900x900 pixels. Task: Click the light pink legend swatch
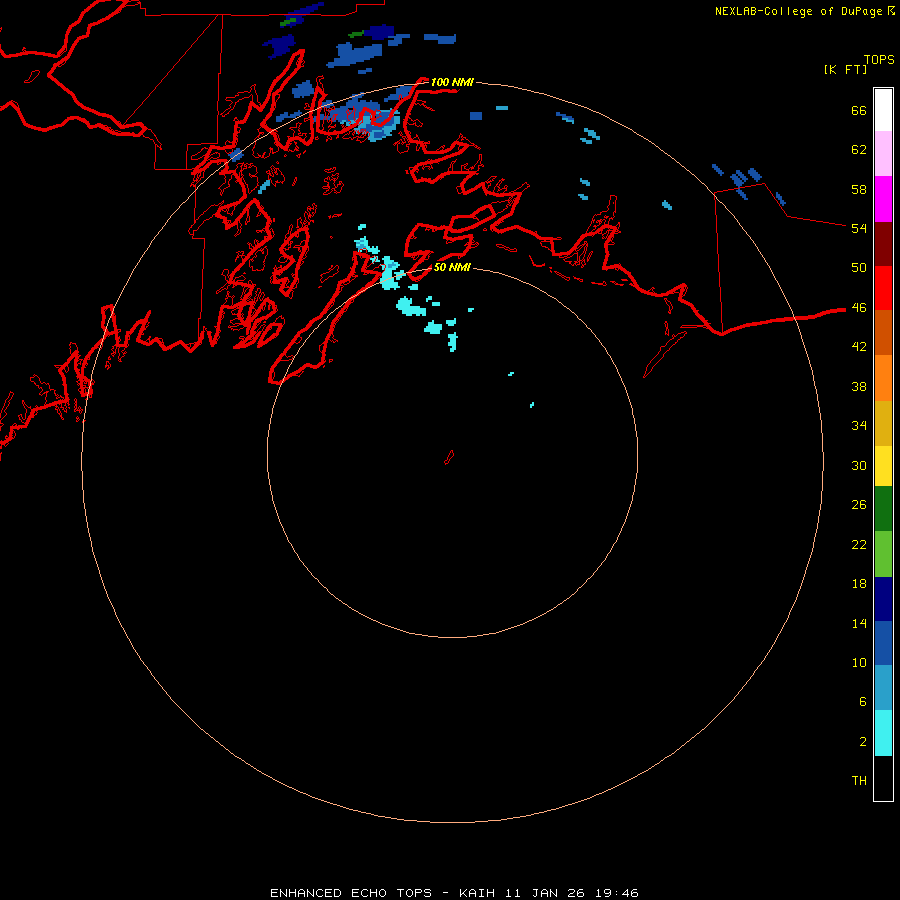[x=883, y=154]
